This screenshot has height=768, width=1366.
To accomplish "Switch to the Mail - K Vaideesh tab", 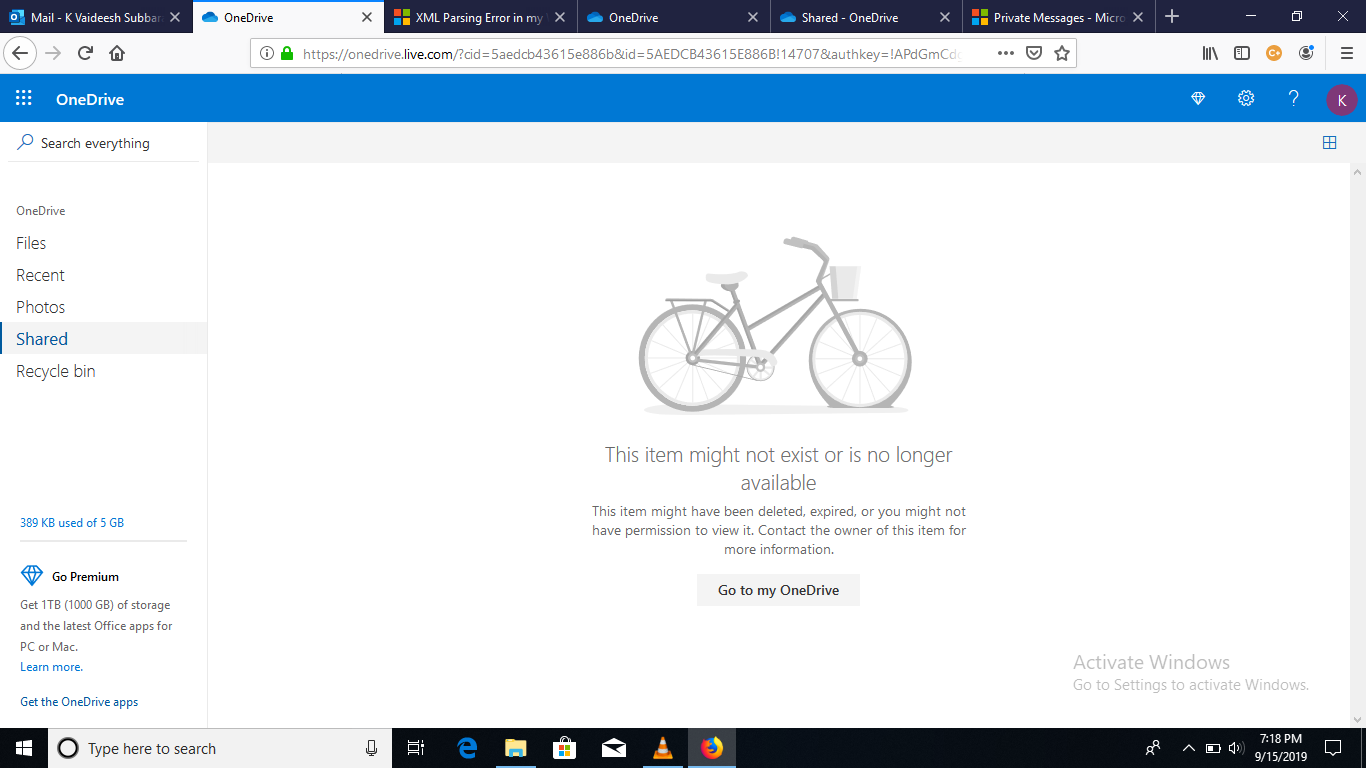I will tap(96, 17).
